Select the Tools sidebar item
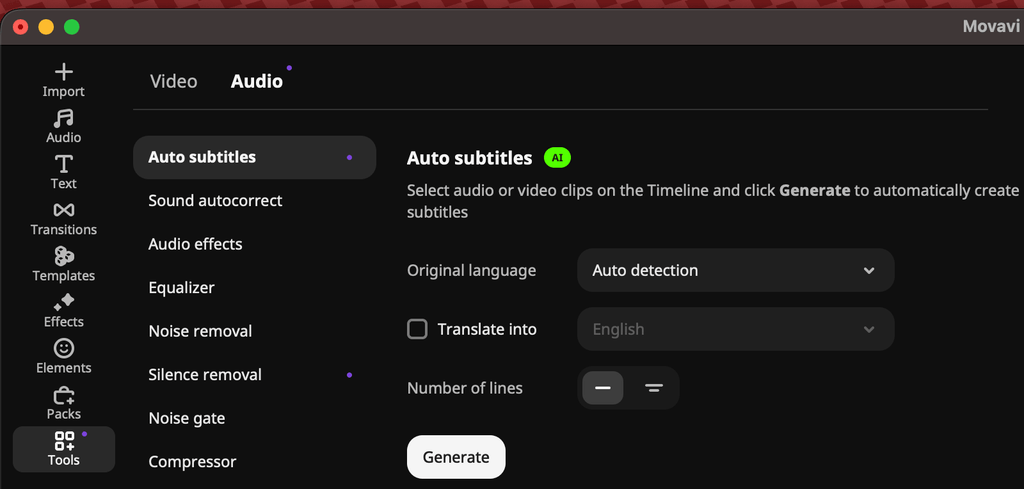Image resolution: width=1024 pixels, height=489 pixels. pos(63,449)
